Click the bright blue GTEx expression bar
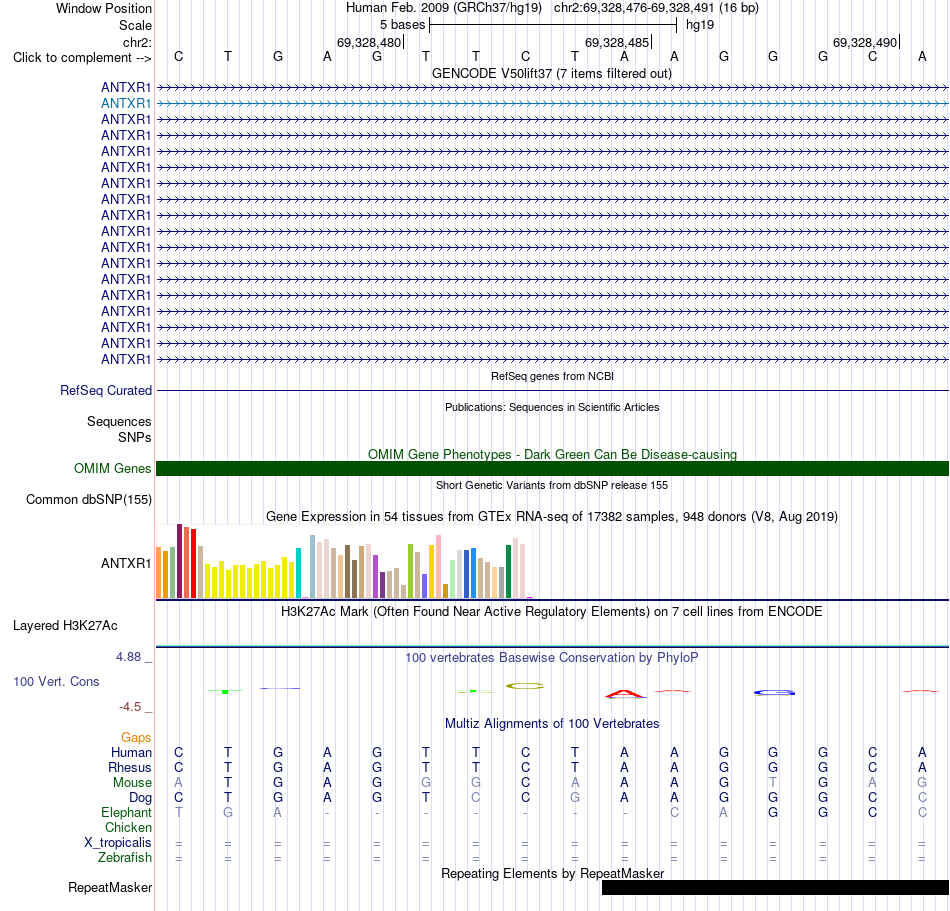 [x=473, y=573]
